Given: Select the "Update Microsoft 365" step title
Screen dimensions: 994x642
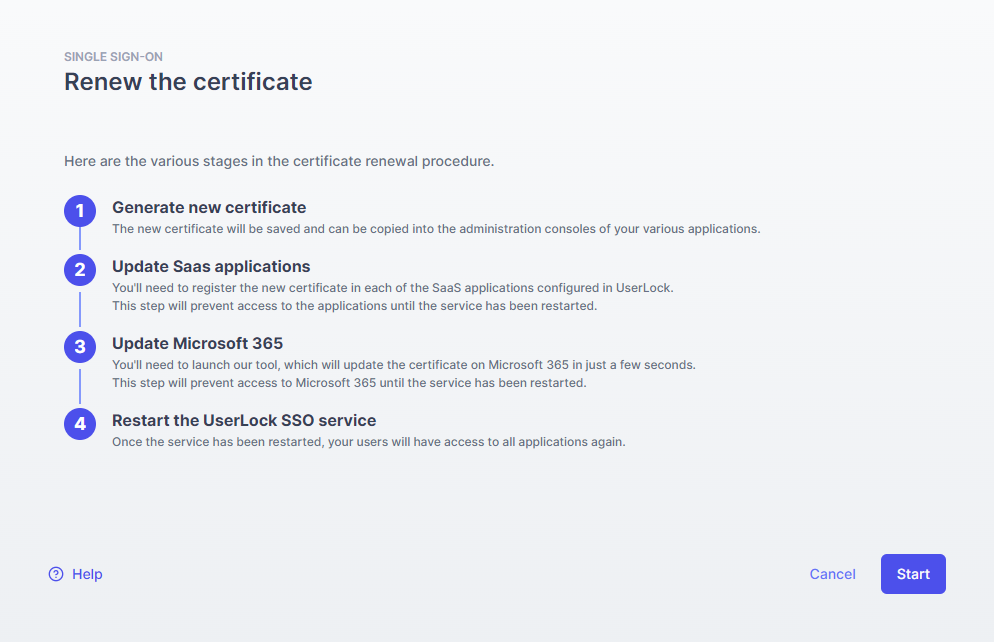Looking at the screenshot, I should pyautogui.click(x=197, y=344).
